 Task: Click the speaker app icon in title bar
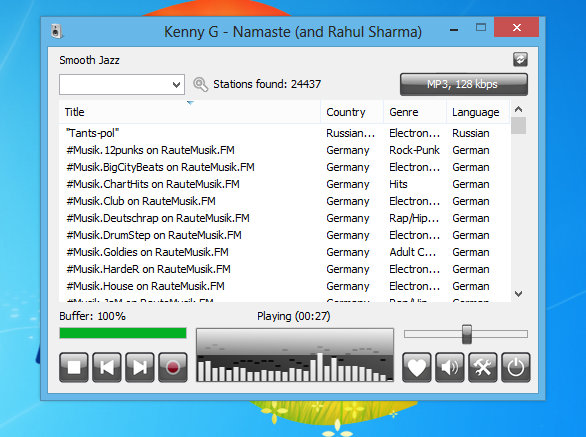pos(56,31)
